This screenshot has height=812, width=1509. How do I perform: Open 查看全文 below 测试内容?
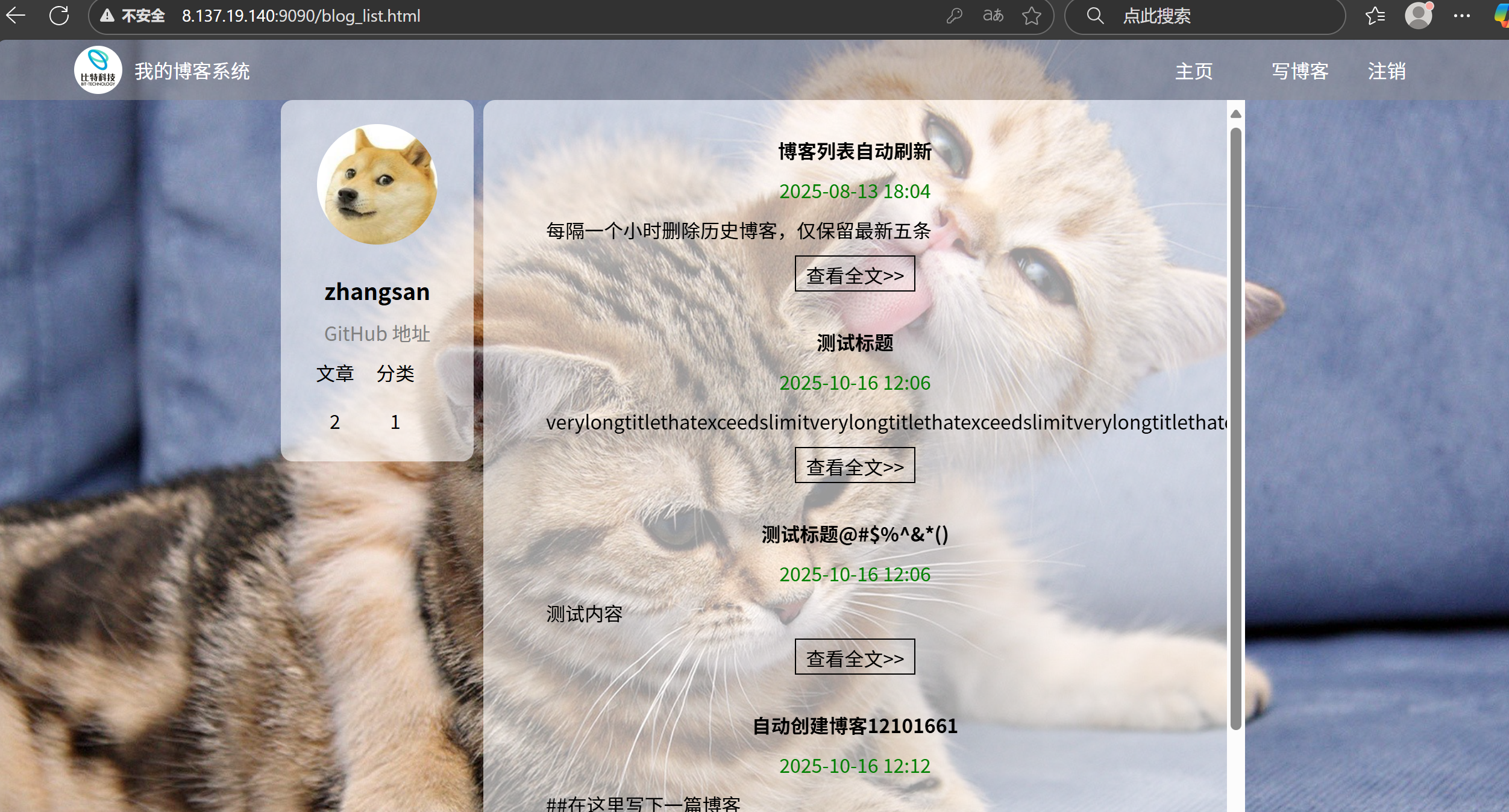[855, 657]
